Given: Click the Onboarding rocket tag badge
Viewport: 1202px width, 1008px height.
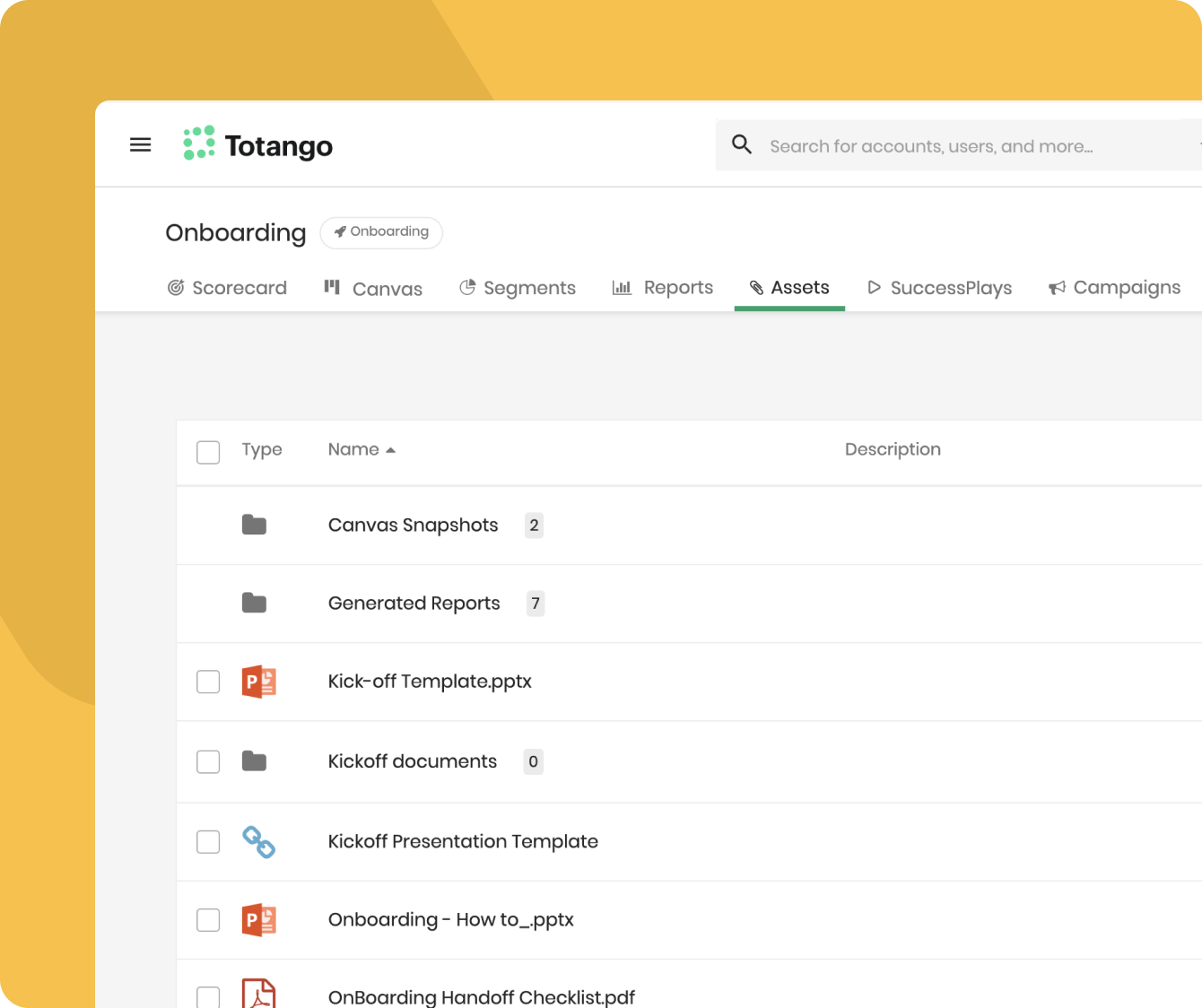Looking at the screenshot, I should [x=381, y=232].
